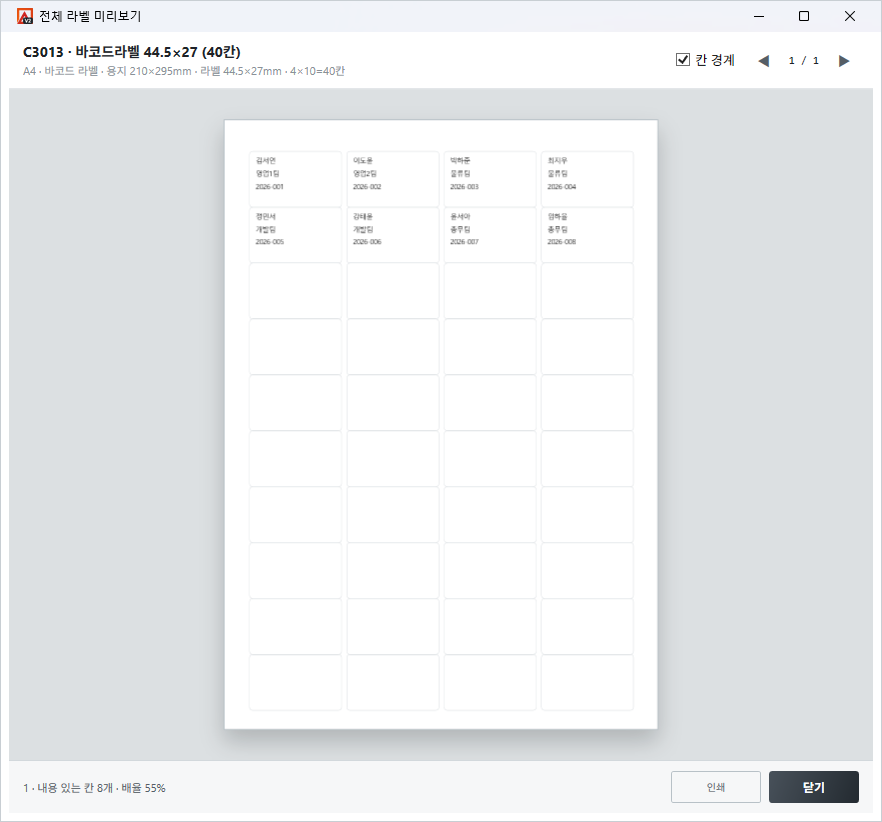Click 총무팀 on the 2026-007 label

click(x=460, y=230)
